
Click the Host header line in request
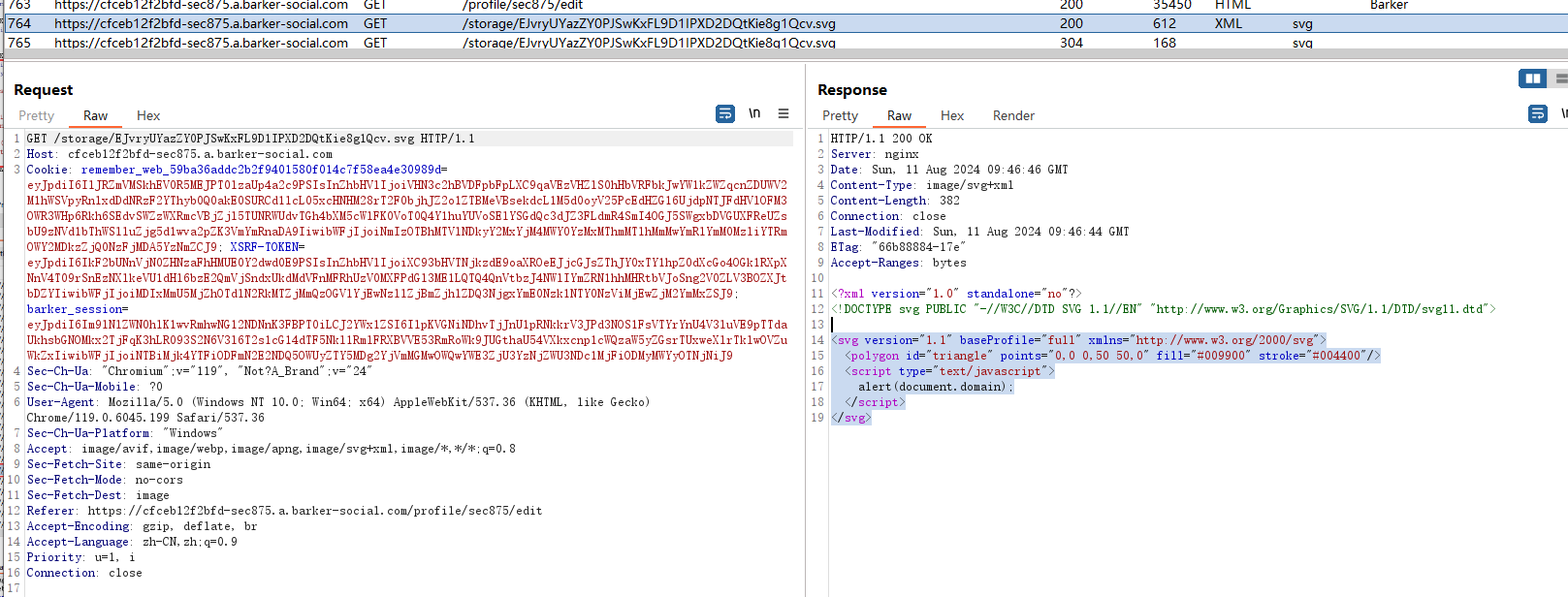(179, 154)
